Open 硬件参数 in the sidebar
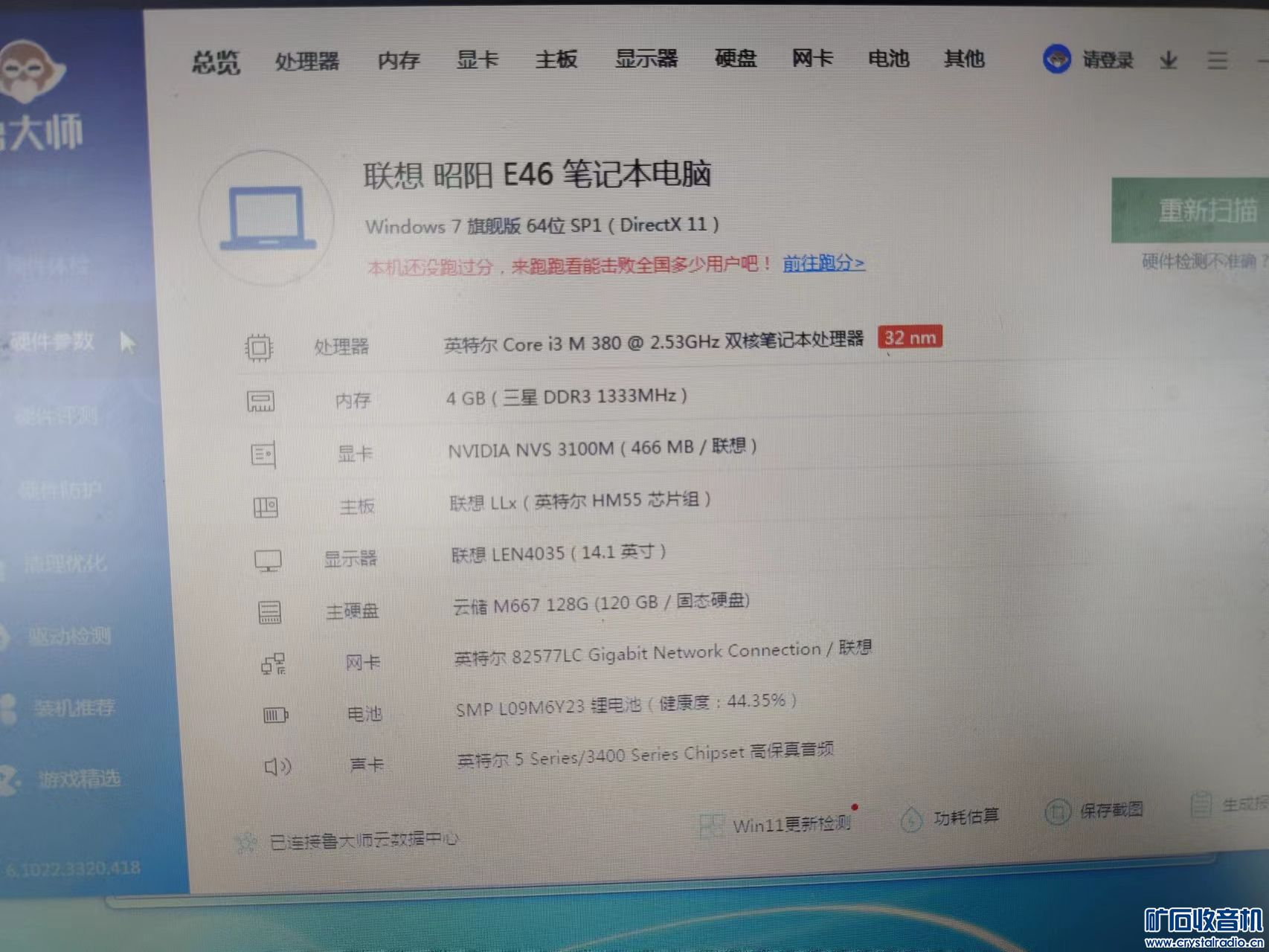The width and height of the screenshot is (1269, 952). point(52,341)
